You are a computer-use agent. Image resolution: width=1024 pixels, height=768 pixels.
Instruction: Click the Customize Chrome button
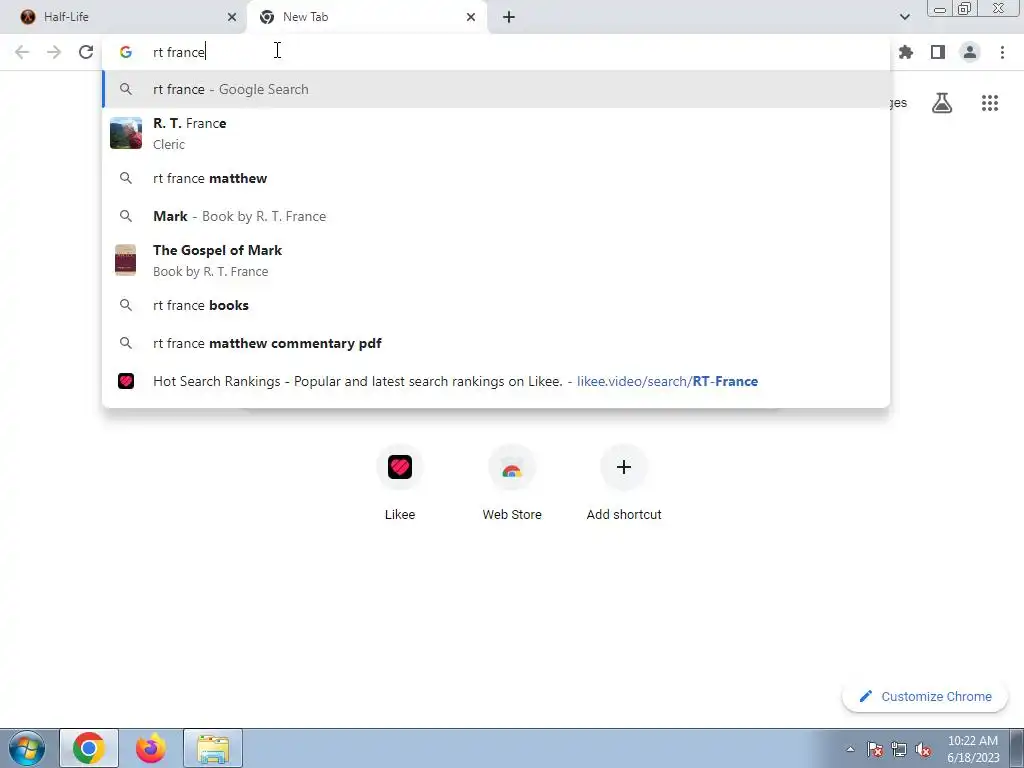925,696
